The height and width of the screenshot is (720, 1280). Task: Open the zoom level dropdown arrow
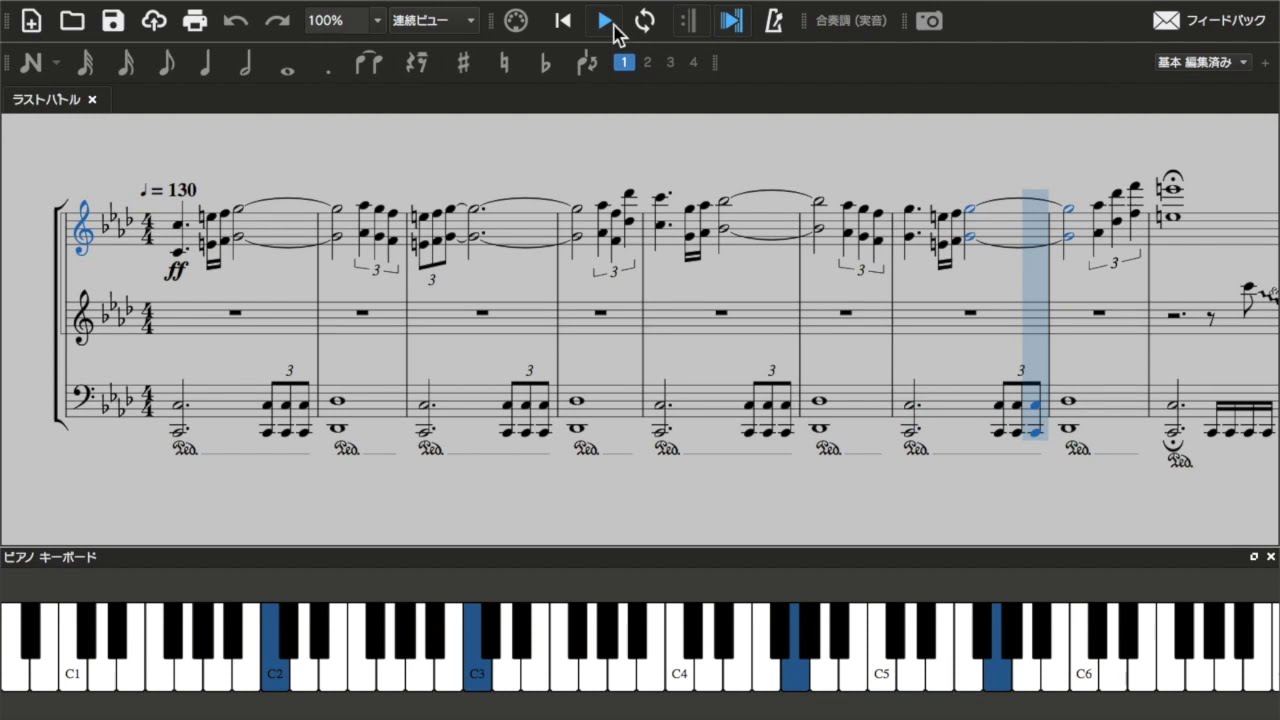click(x=377, y=20)
